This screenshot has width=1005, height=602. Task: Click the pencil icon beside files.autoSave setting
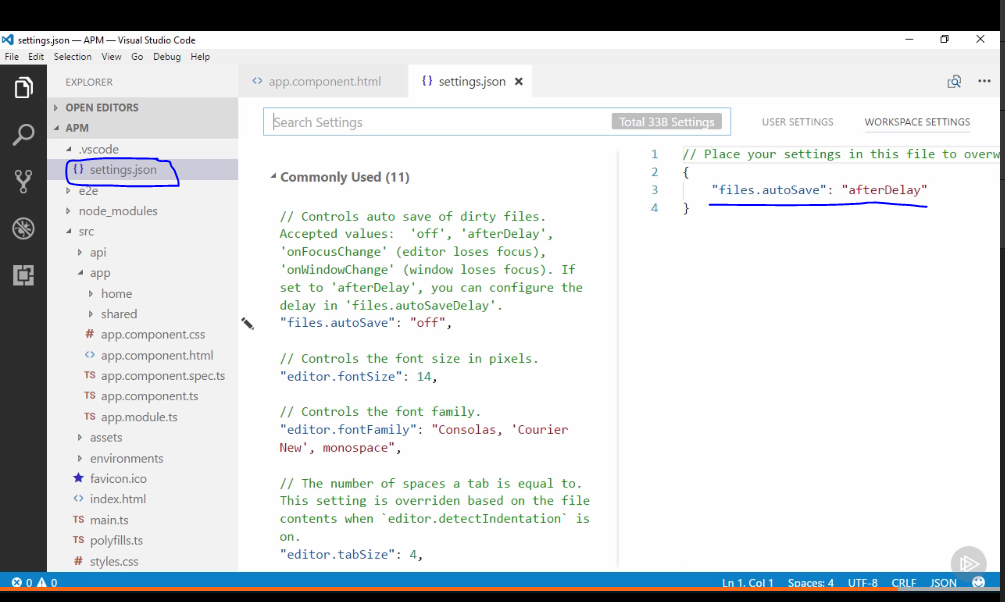249,322
